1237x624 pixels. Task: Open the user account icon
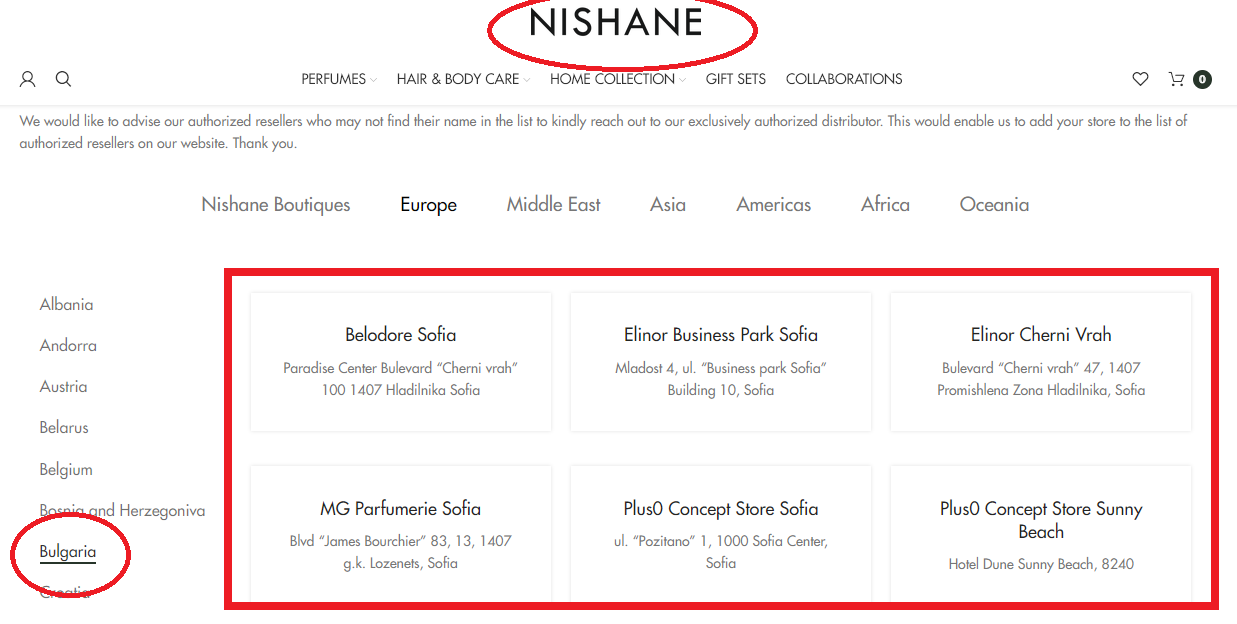coord(28,79)
